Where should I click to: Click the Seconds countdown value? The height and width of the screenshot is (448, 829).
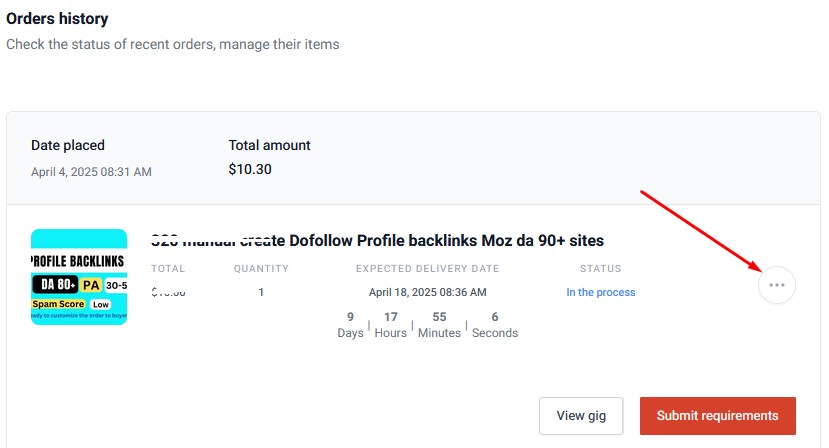495,325
